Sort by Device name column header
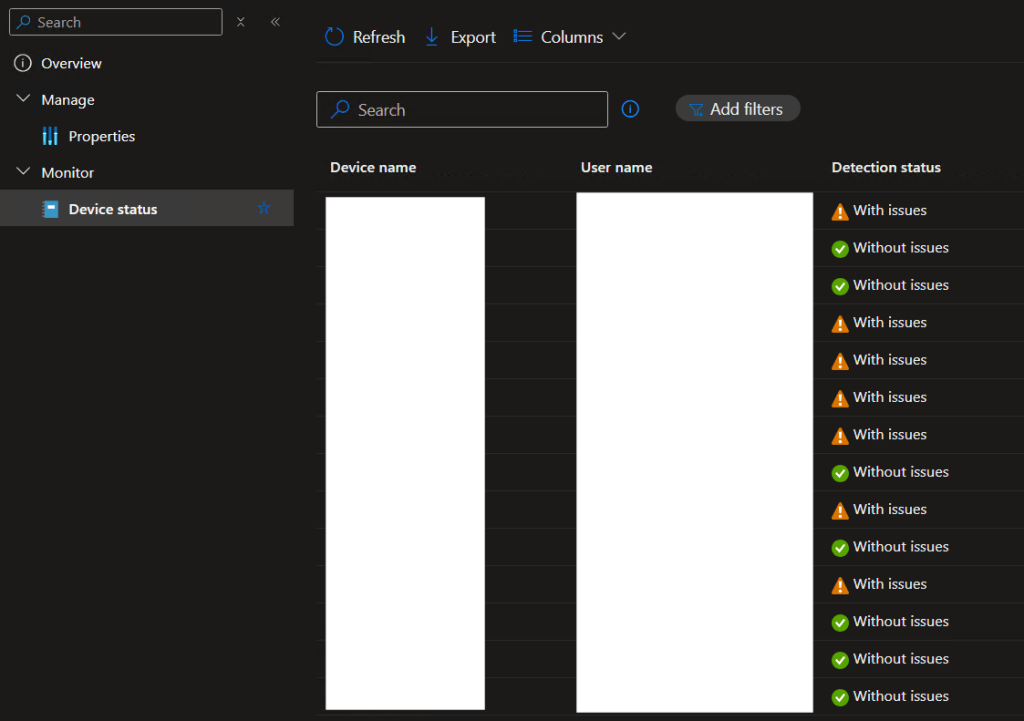 click(373, 167)
